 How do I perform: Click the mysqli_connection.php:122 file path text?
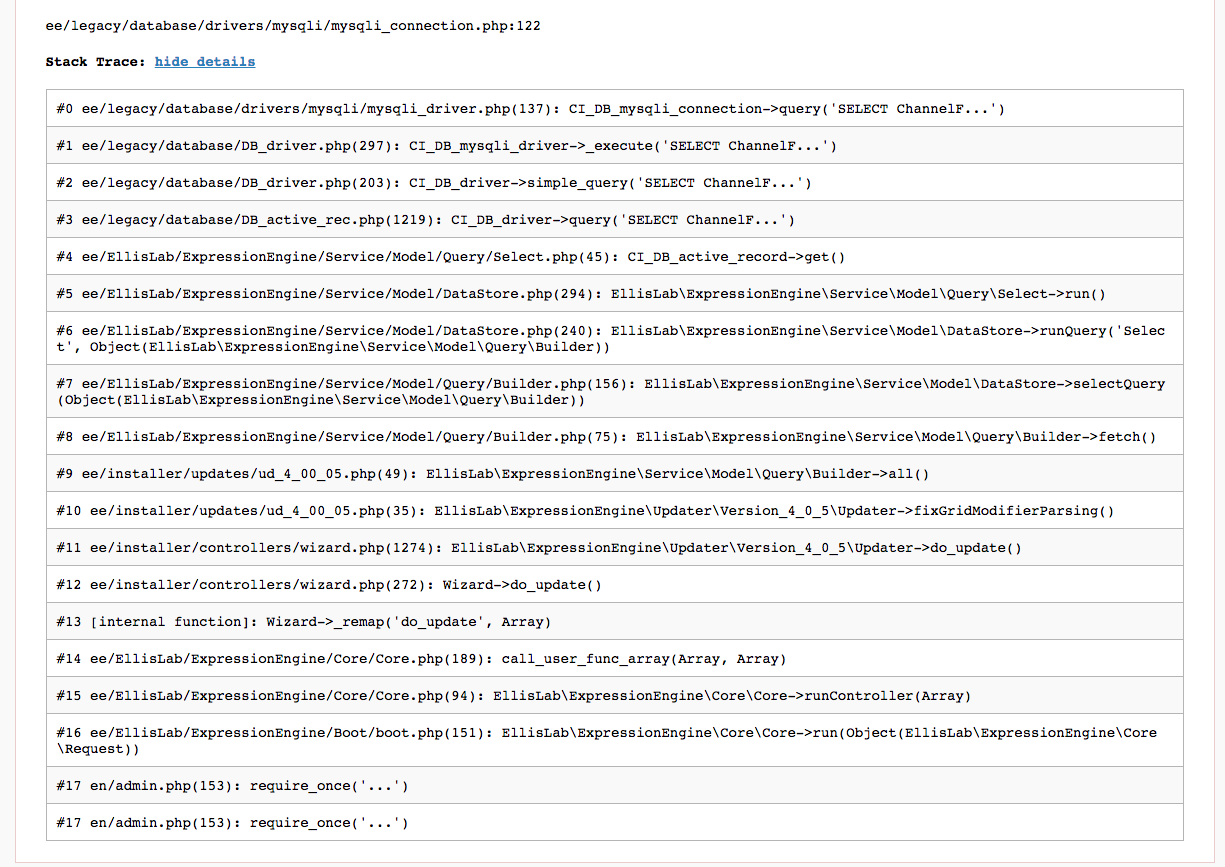pyautogui.click(x=293, y=25)
